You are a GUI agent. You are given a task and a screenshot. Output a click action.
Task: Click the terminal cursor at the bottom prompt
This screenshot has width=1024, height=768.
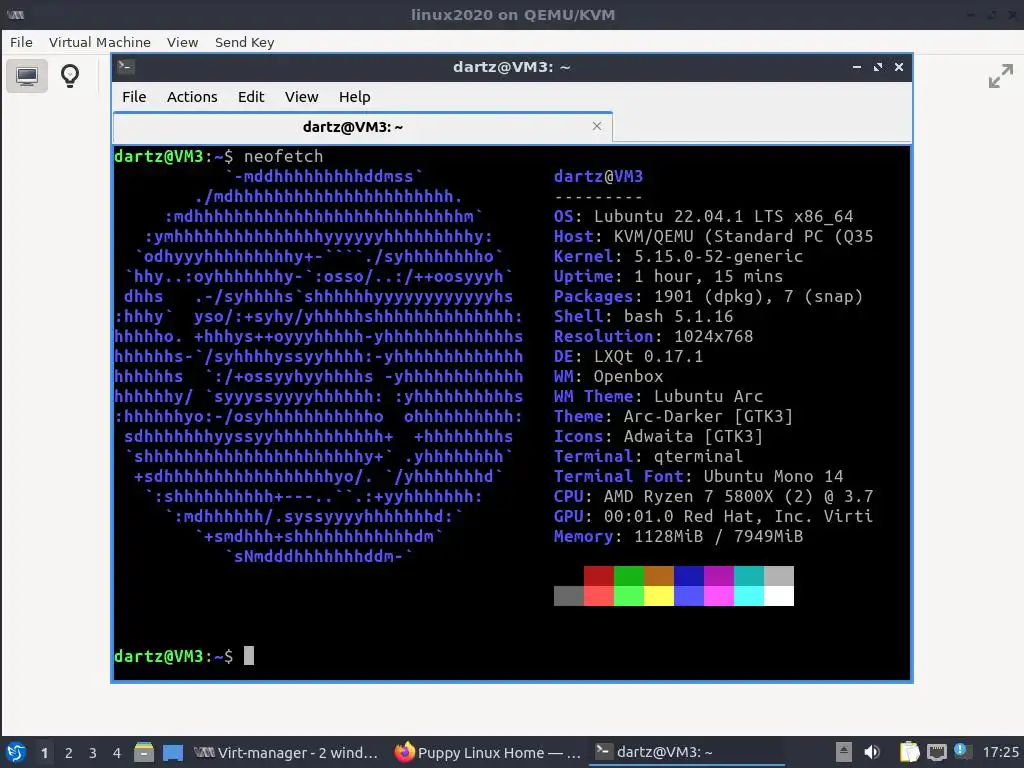pyautogui.click(x=249, y=656)
